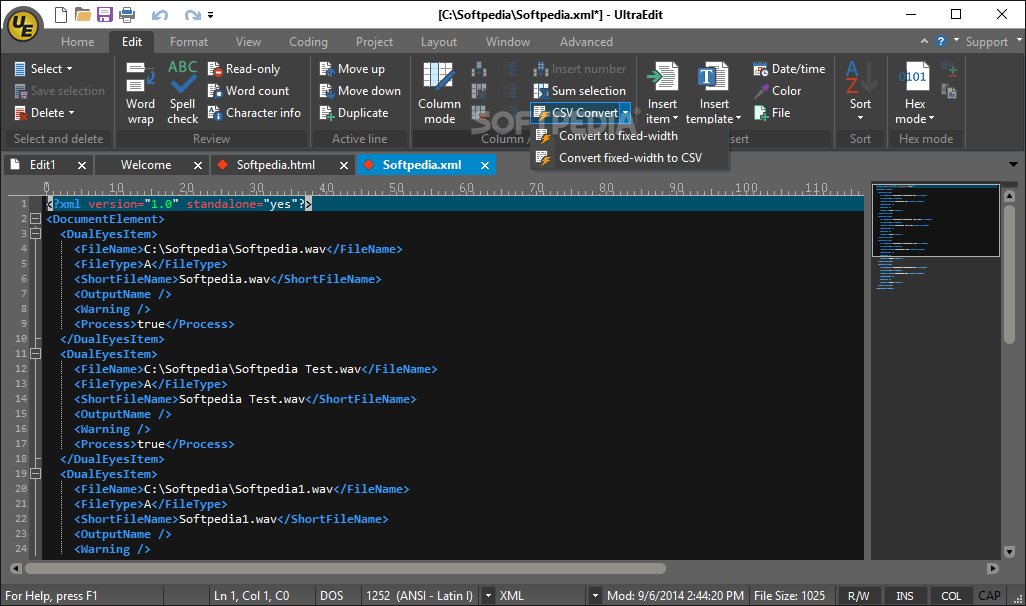Click the DOS line-ending indicator
Screen dimensions: 1026x606
click(x=332, y=596)
